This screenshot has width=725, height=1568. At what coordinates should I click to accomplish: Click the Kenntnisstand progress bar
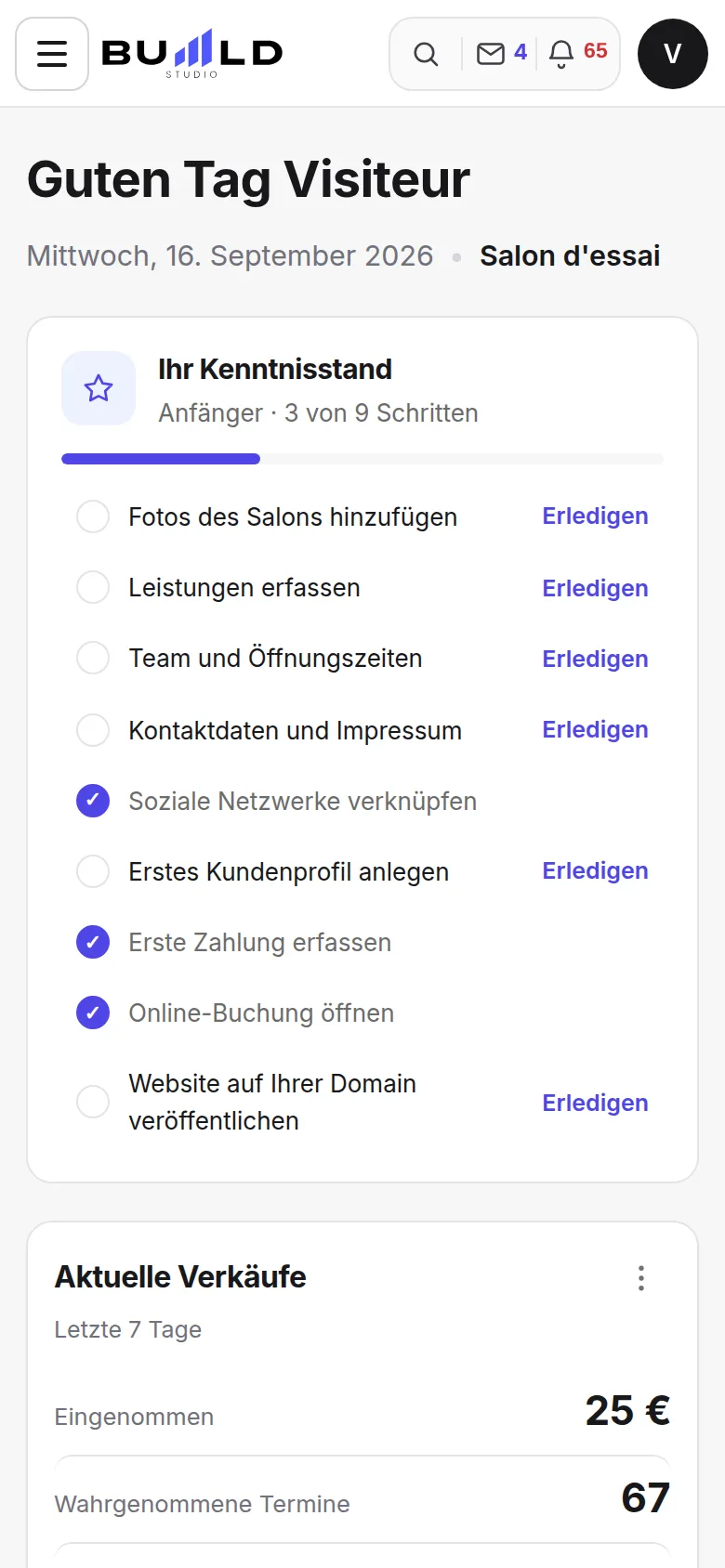point(362,459)
